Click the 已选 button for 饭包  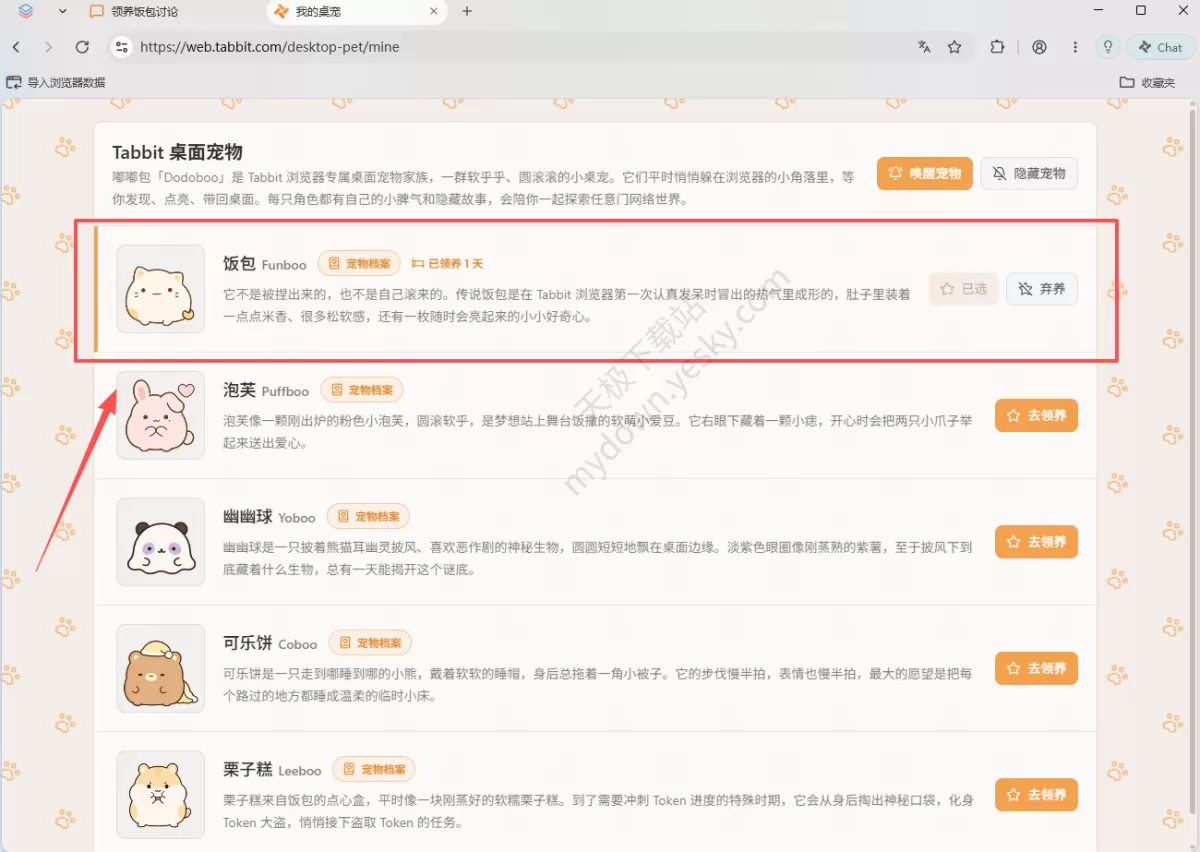tap(963, 289)
